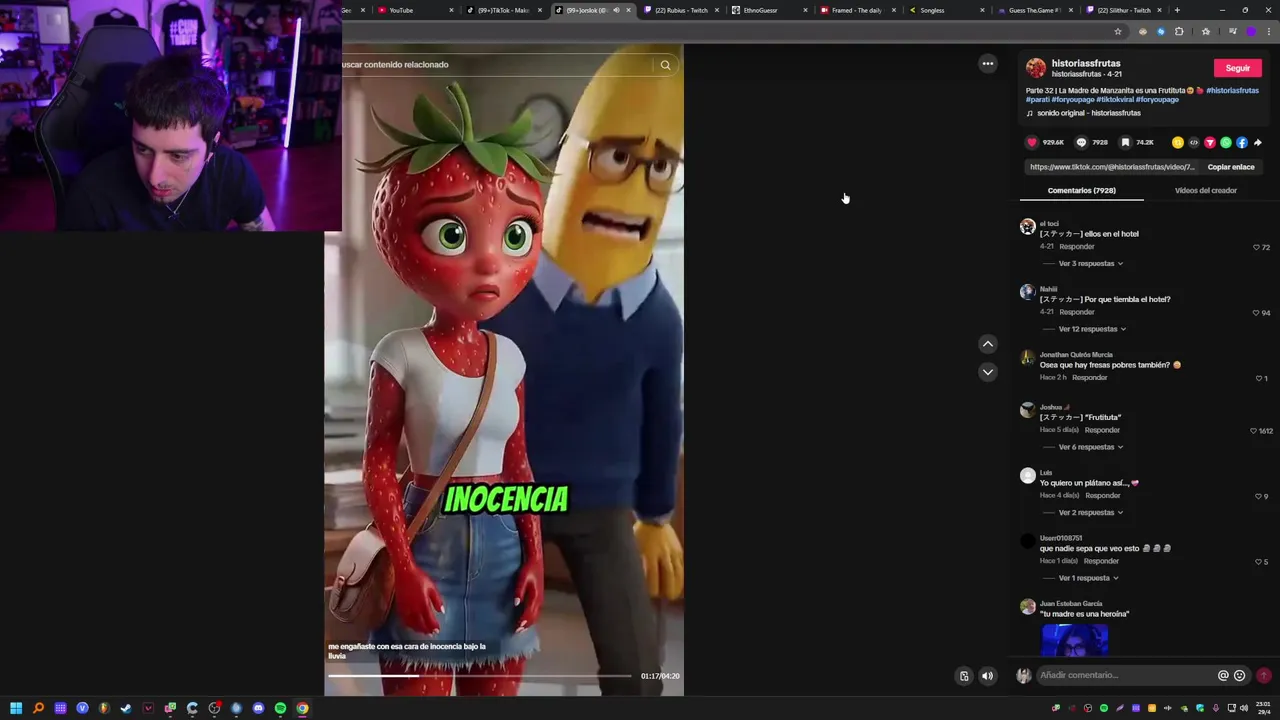Like the video with the heart icon
The image size is (1280, 720).
pos(1032,143)
